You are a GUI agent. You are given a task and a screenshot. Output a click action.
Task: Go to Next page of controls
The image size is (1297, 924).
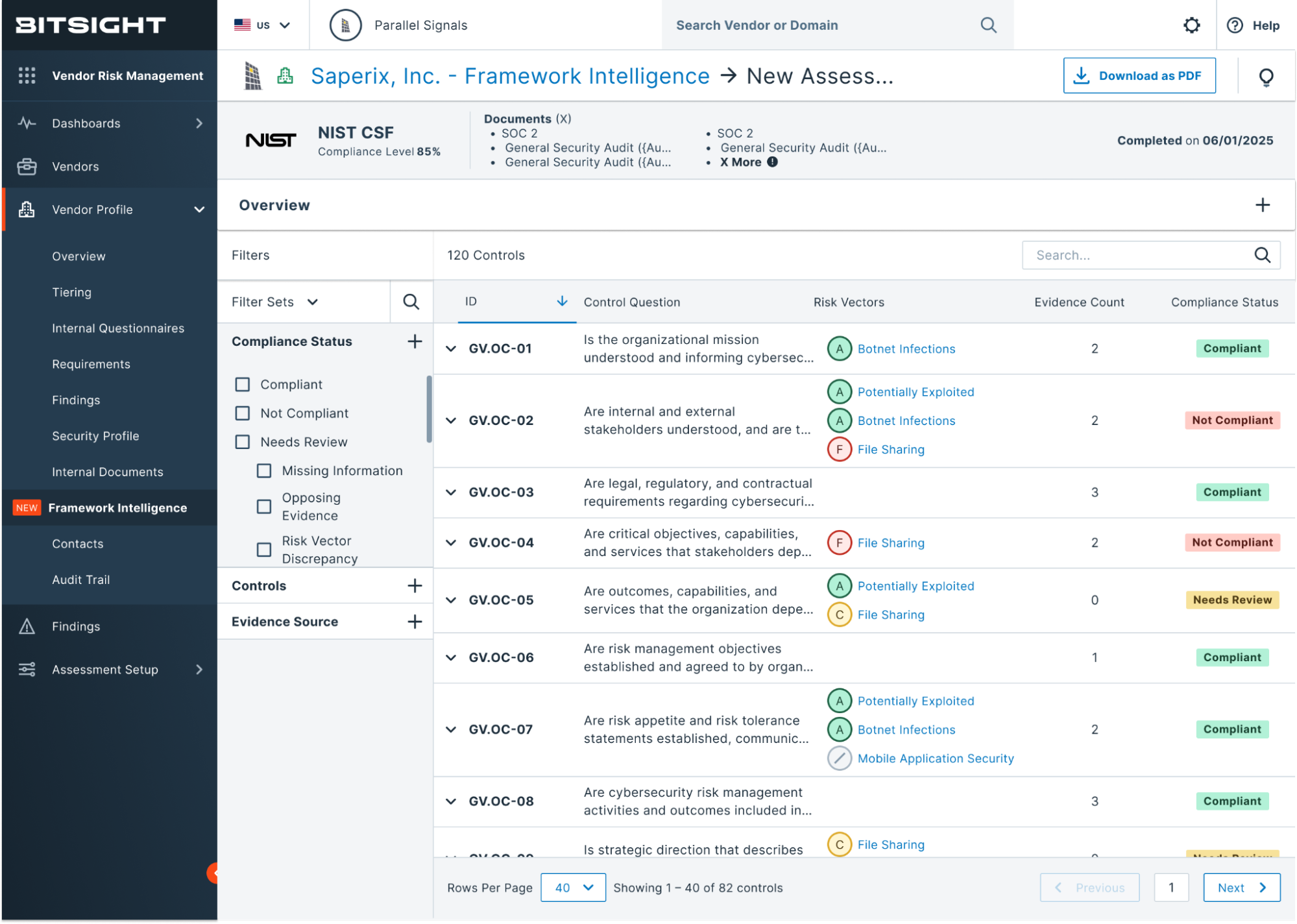point(1241,887)
